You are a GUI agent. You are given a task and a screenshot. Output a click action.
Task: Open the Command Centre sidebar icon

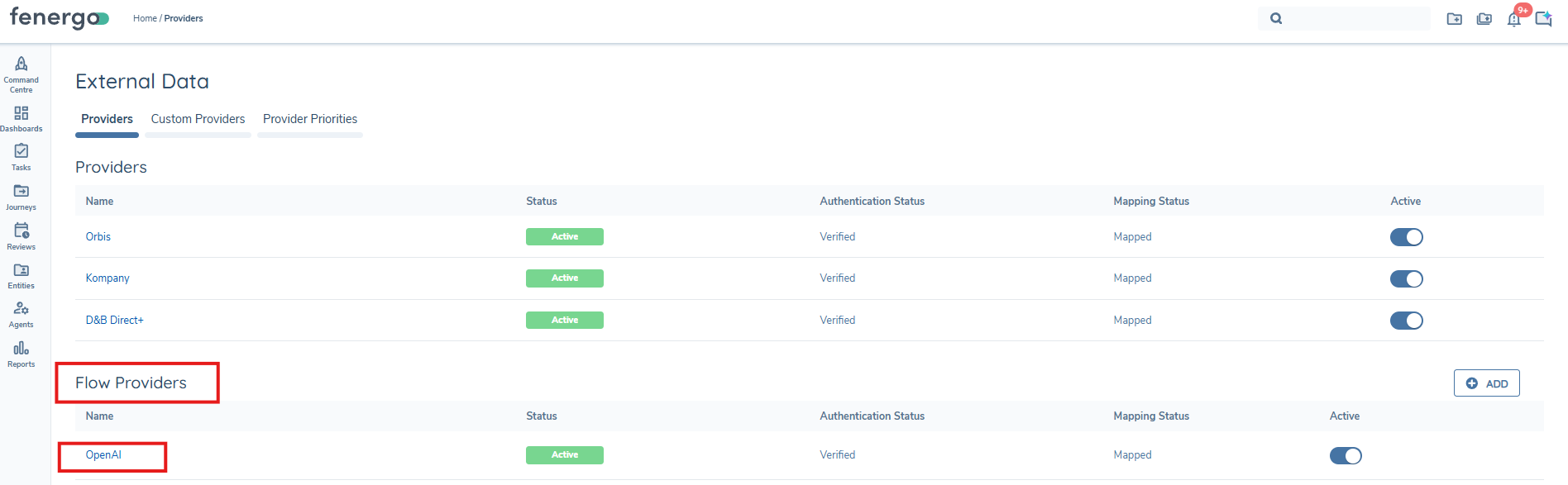21,74
